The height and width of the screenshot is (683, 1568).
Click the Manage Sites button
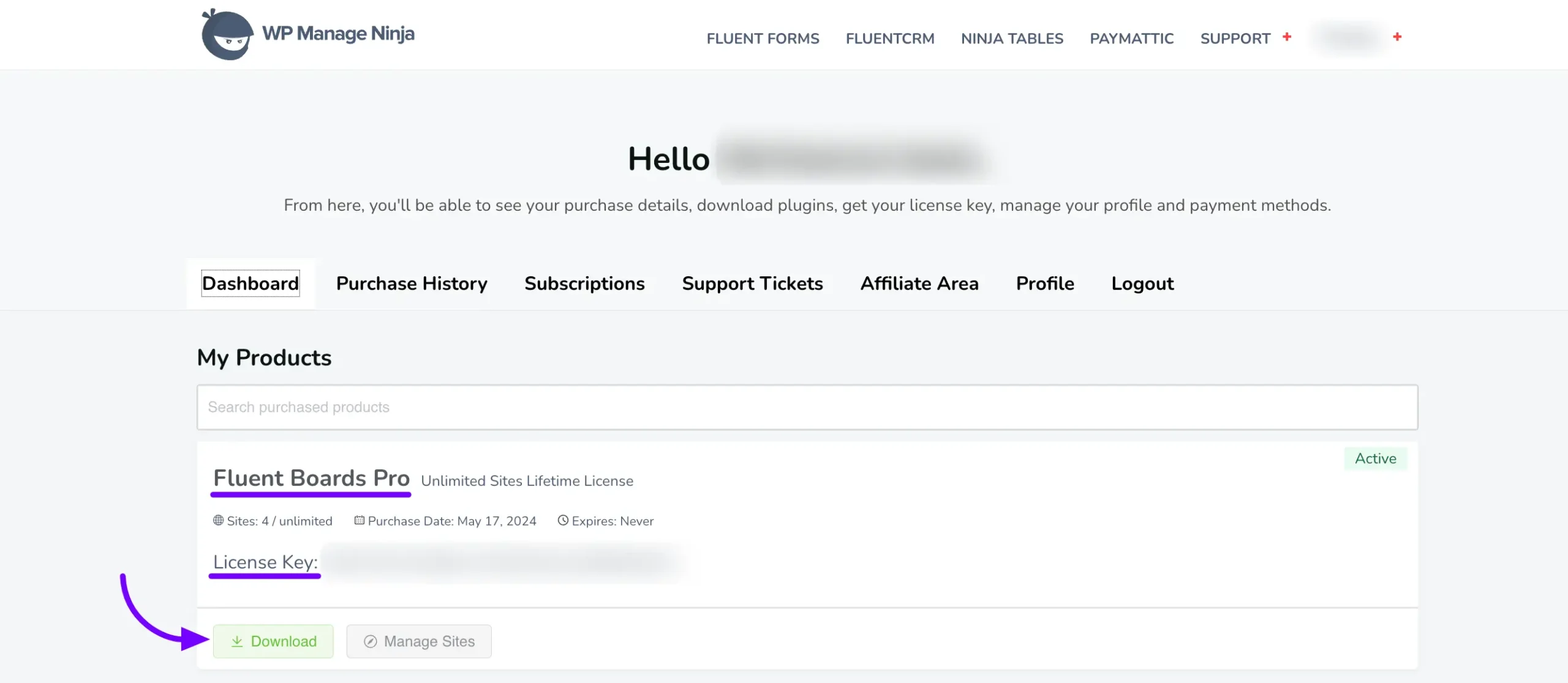pos(418,641)
